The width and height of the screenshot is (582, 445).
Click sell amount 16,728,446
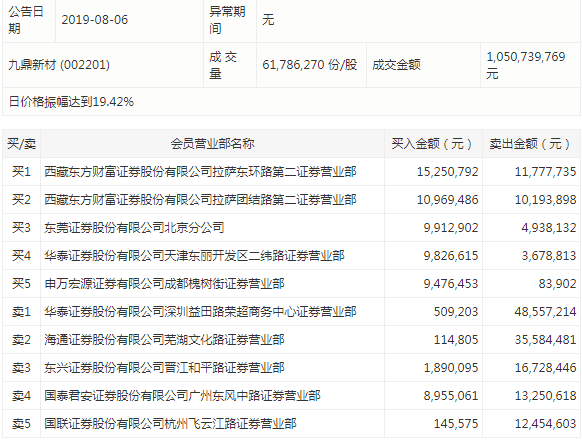coord(545,368)
